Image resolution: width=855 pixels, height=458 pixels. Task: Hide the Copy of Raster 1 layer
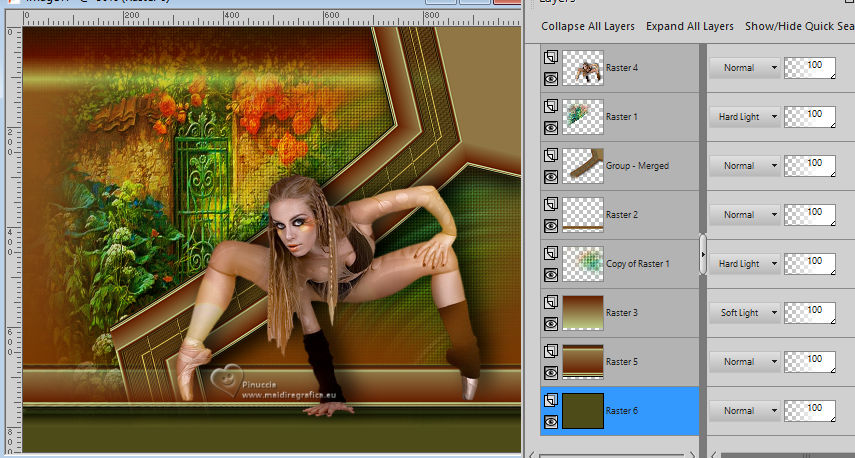click(x=551, y=275)
